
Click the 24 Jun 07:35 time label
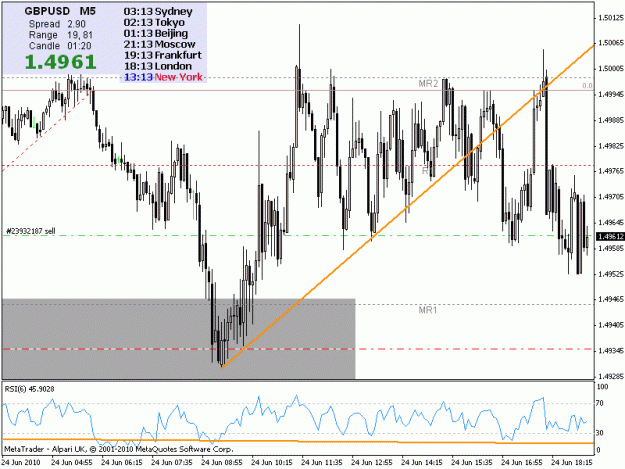pos(172,462)
